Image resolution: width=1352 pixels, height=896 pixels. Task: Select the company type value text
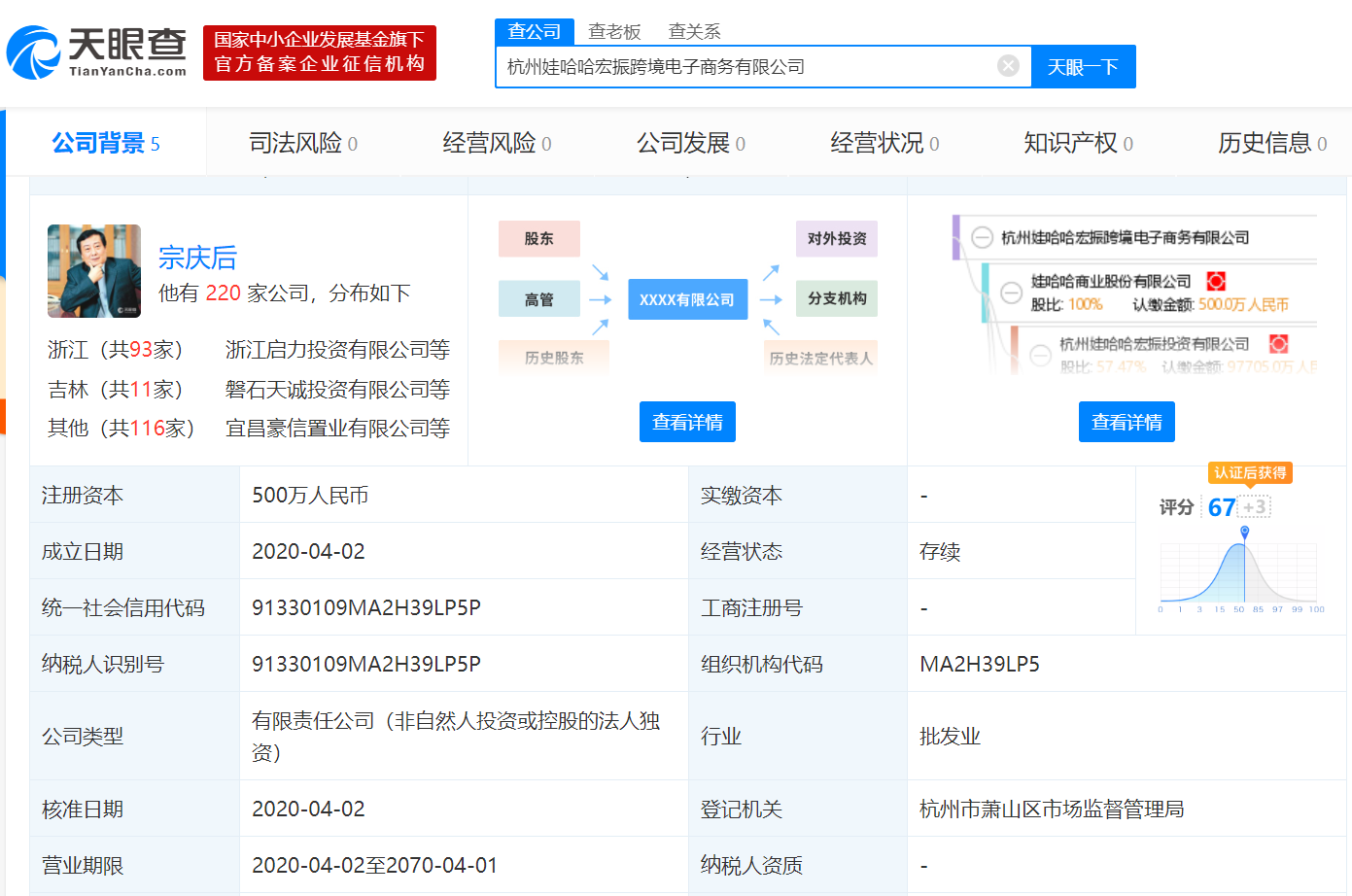tap(456, 737)
